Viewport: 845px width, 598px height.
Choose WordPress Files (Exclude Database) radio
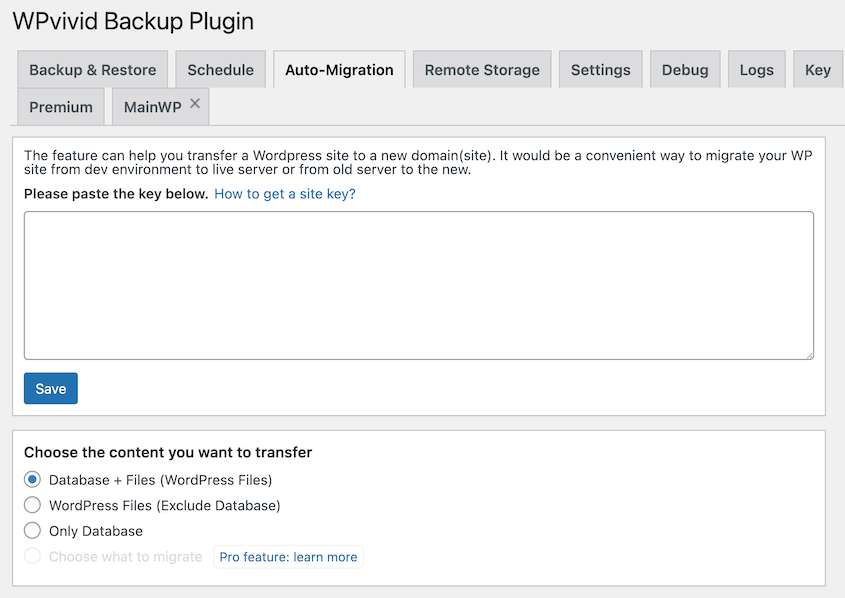[x=32, y=505]
